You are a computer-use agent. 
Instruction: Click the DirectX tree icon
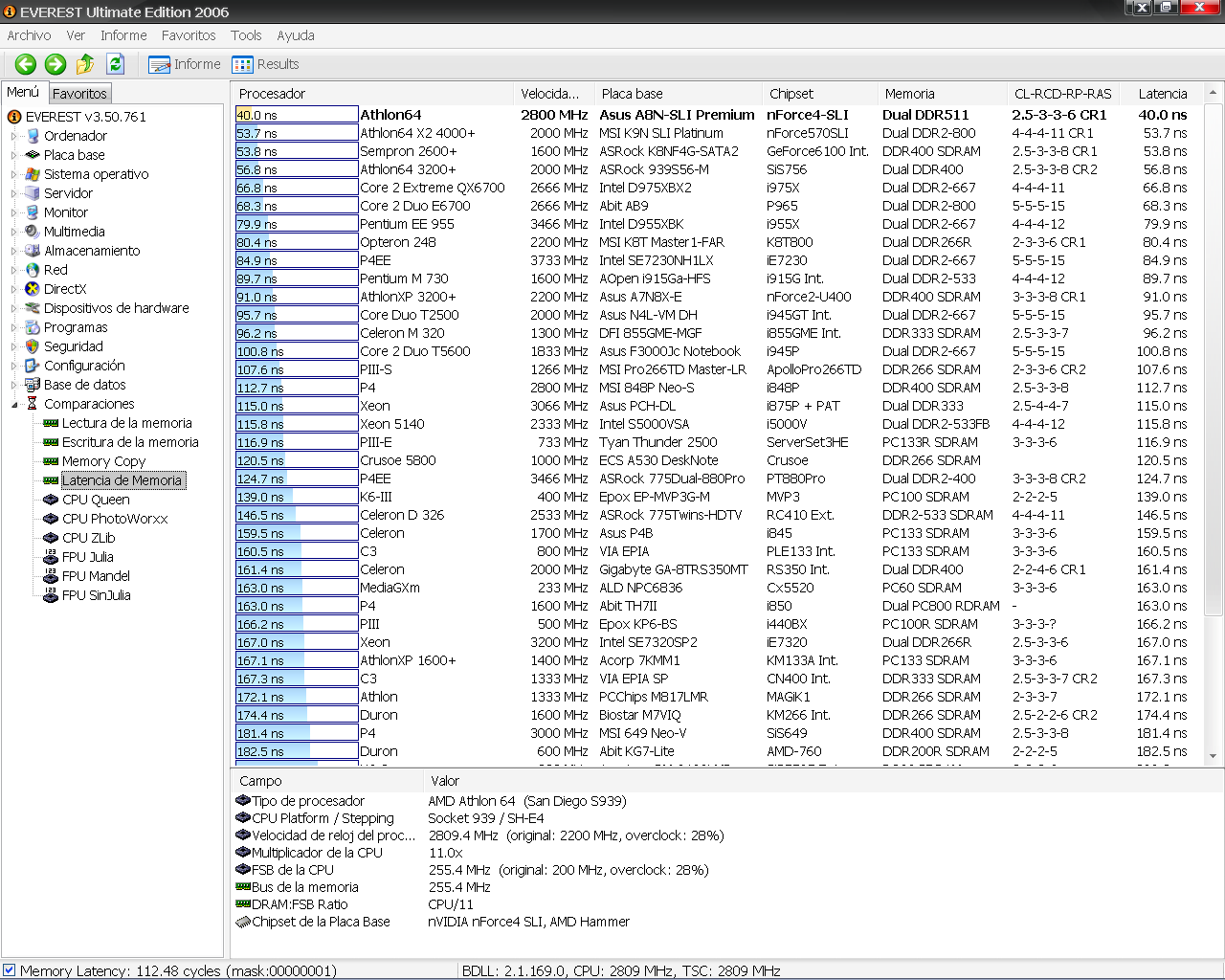33,289
